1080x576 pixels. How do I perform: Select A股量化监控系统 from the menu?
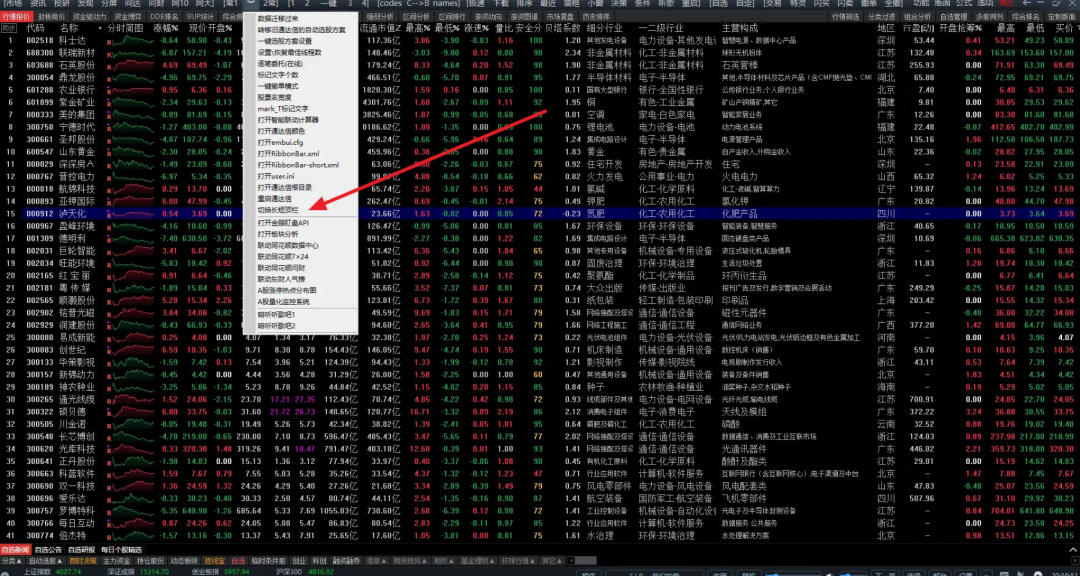pos(283,301)
